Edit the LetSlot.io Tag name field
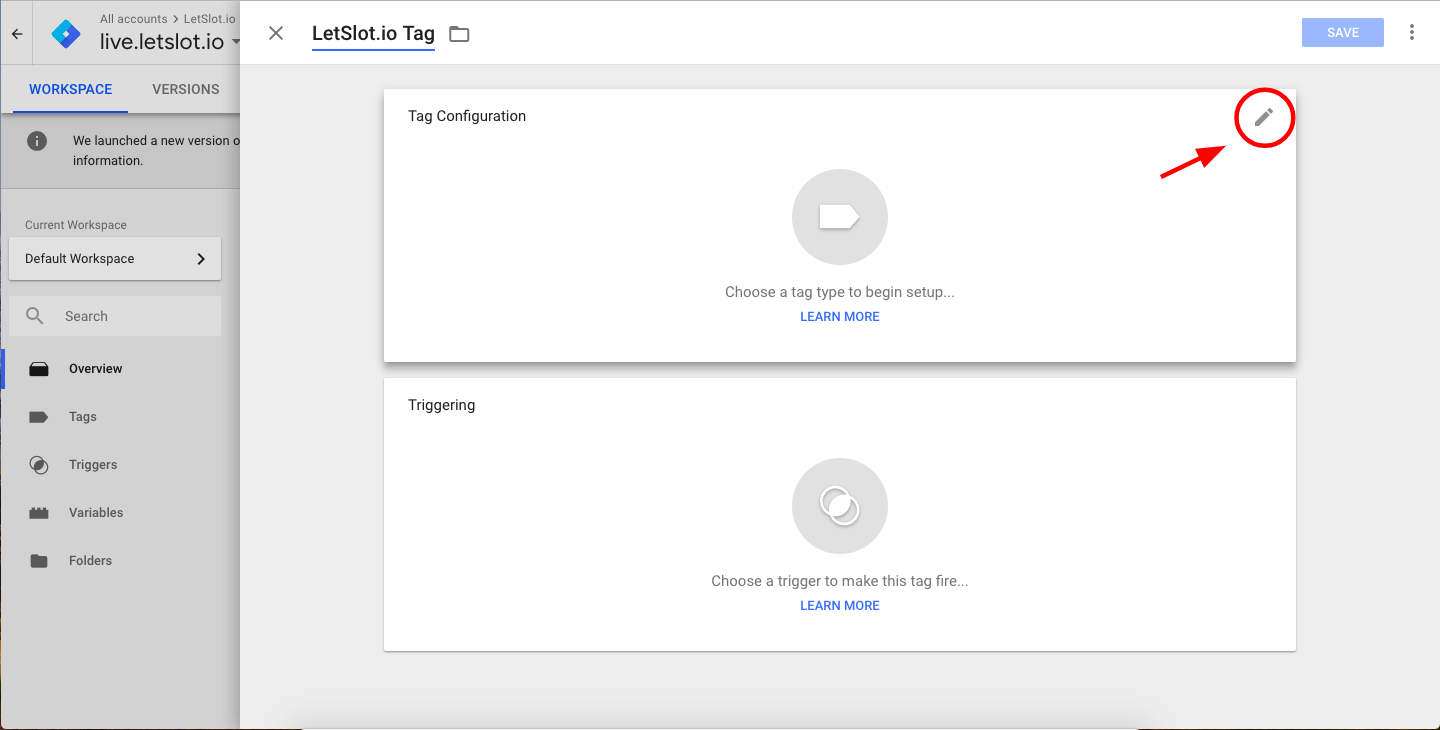Screen dimensions: 1440x730 click(x=373, y=33)
